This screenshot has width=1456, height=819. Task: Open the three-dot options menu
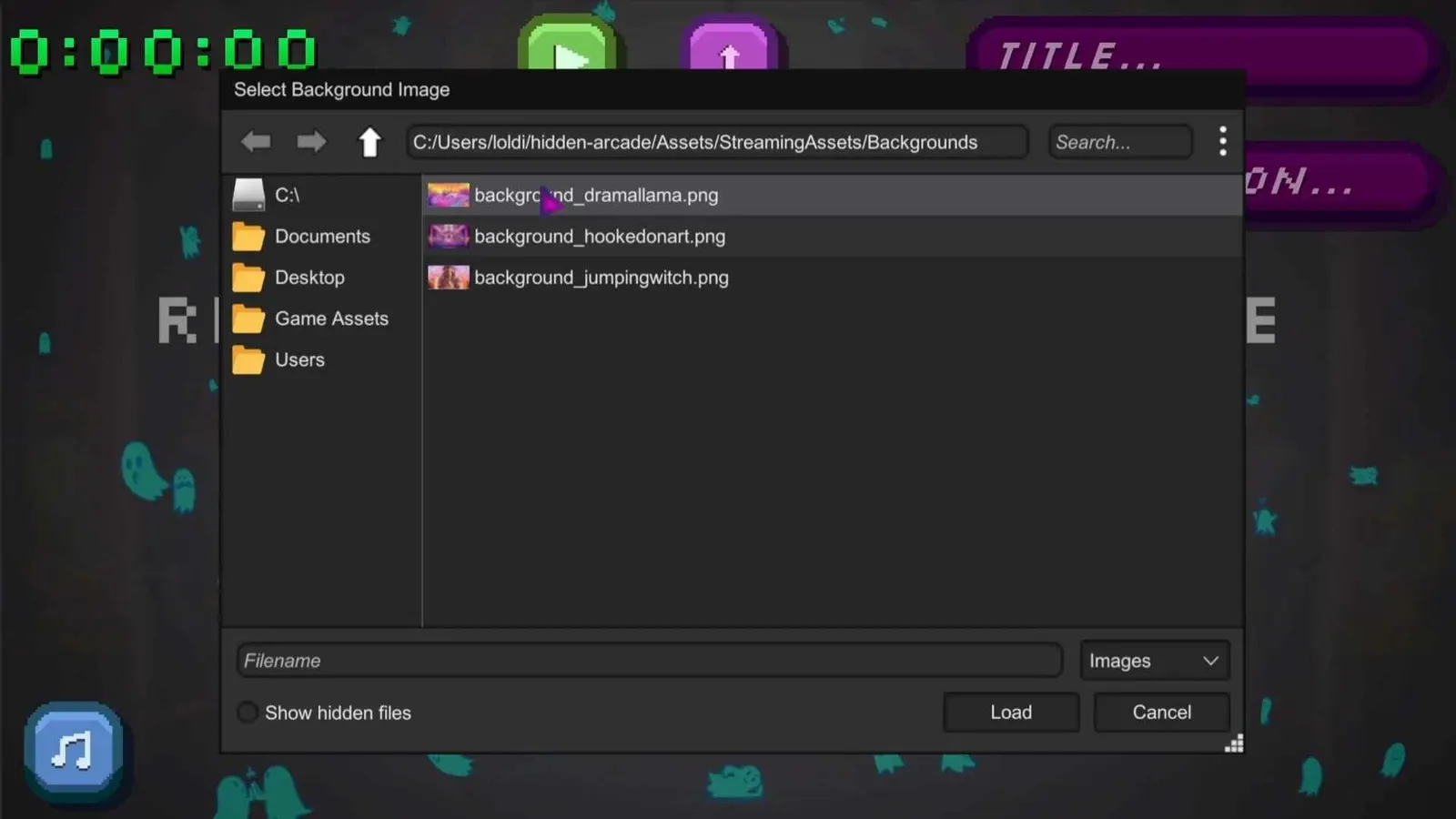click(1222, 141)
